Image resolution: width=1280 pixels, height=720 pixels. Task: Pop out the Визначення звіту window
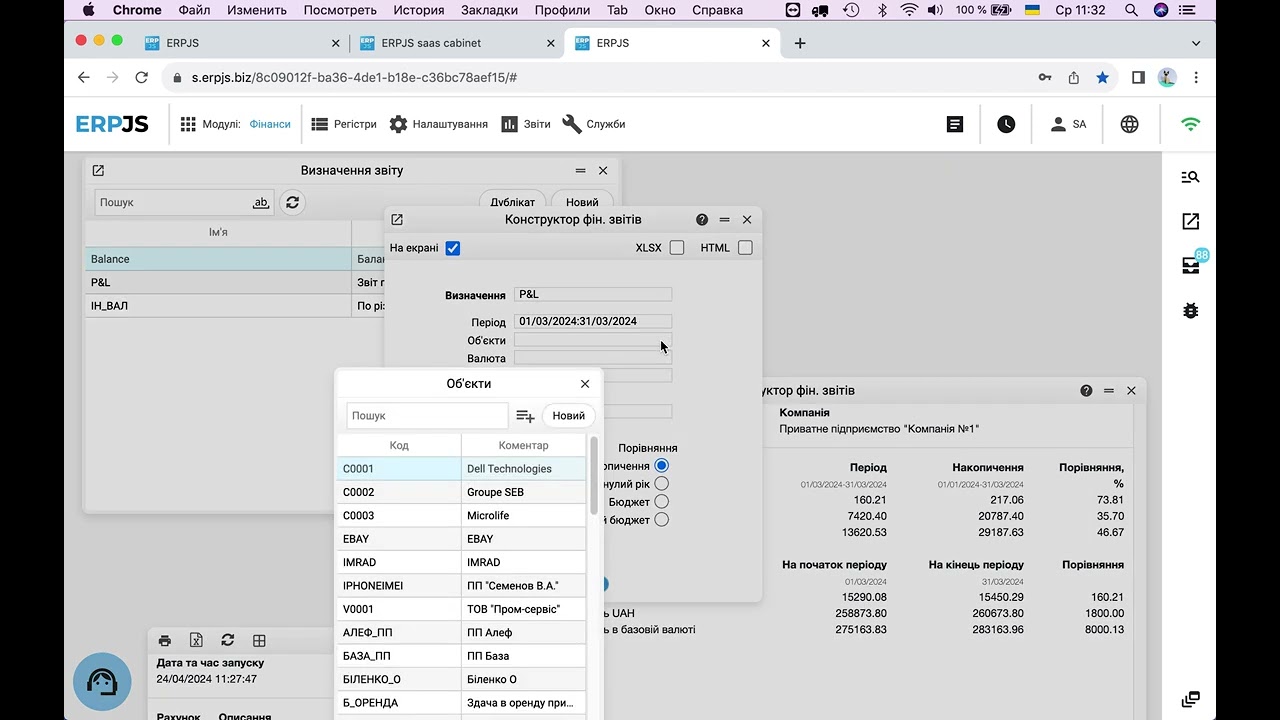point(98,171)
